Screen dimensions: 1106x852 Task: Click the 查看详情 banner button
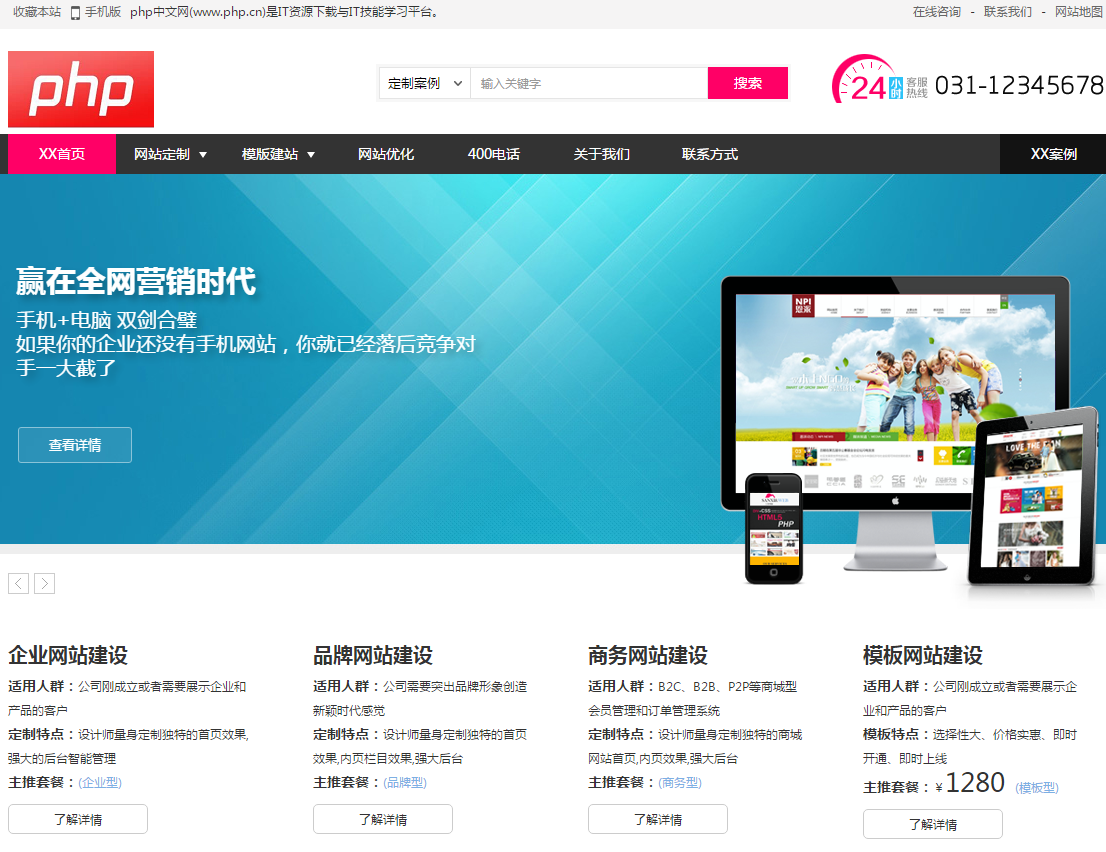(x=75, y=445)
